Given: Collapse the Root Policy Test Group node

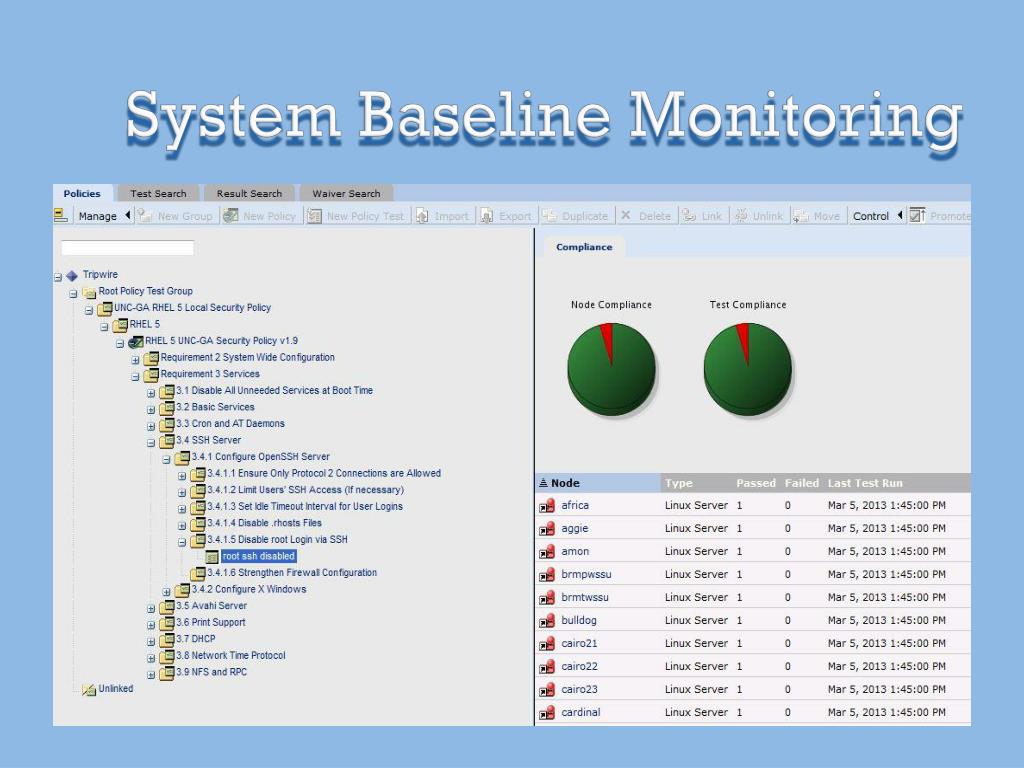Looking at the screenshot, I should (x=73, y=294).
